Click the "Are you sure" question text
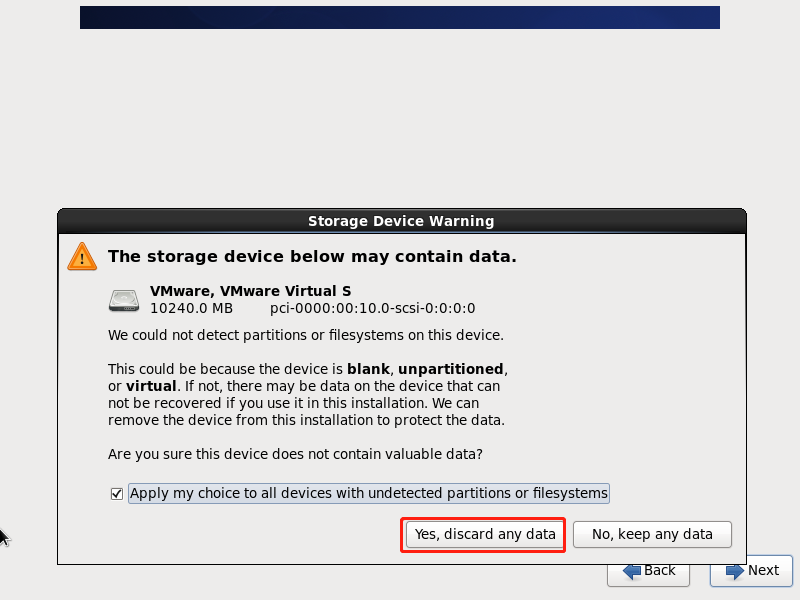This screenshot has height=600, width=800. [x=295, y=454]
